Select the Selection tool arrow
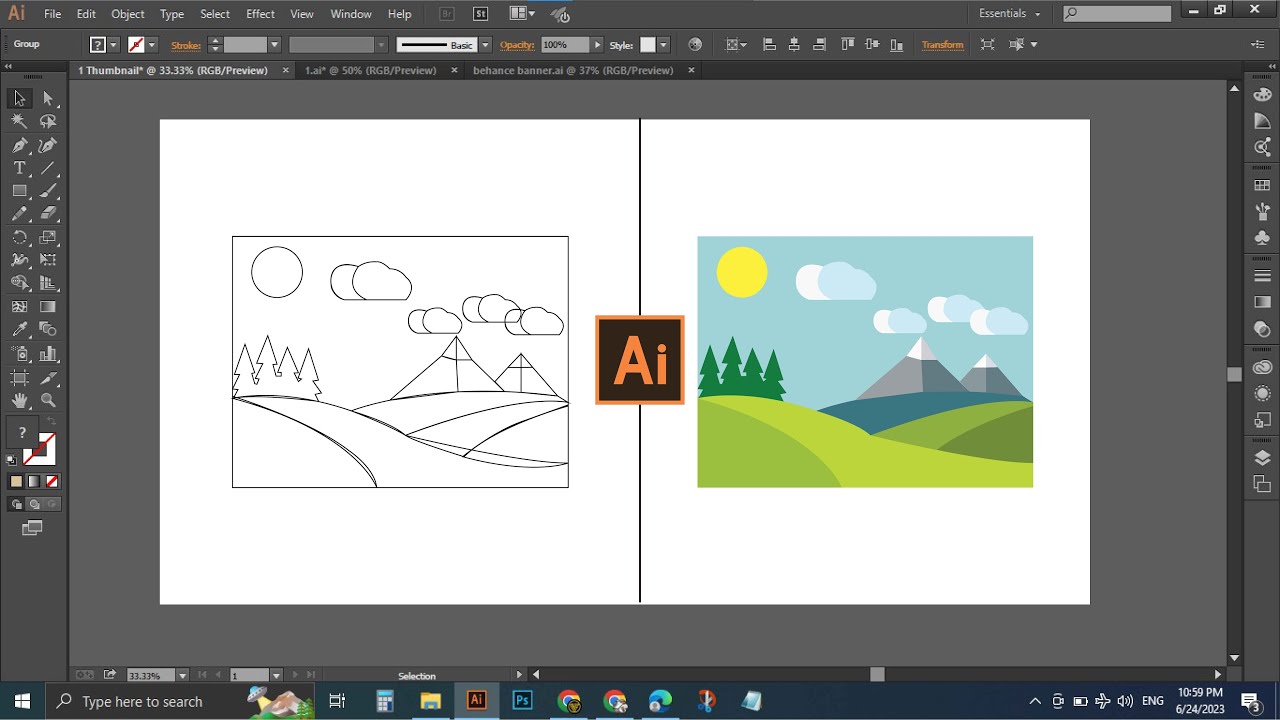1280x720 pixels. point(19,98)
